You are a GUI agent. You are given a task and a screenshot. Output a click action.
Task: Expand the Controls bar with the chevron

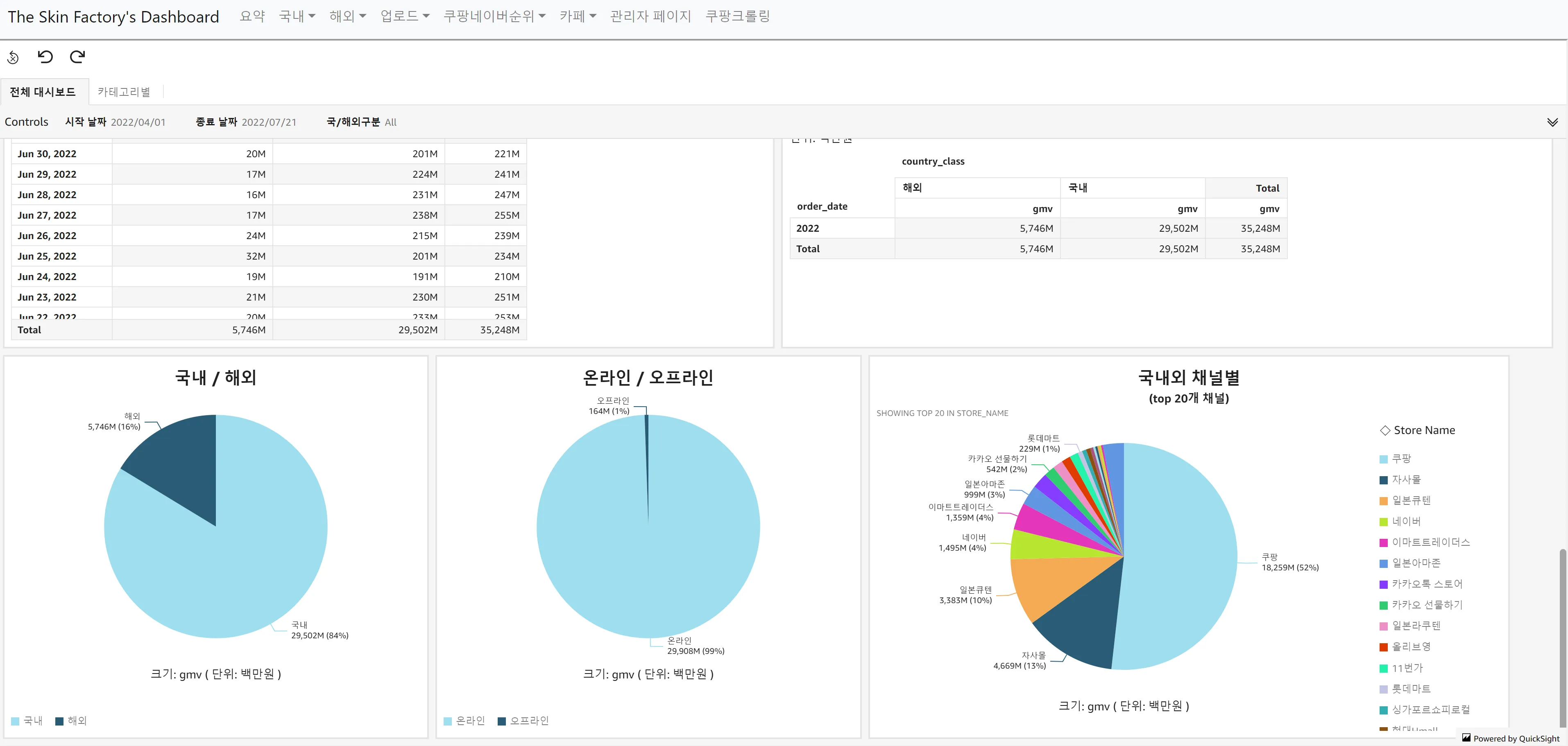click(x=1552, y=122)
